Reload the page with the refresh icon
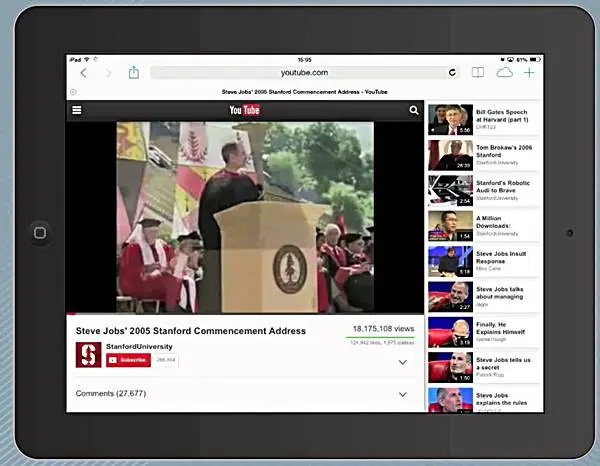Image resolution: width=600 pixels, height=466 pixels. click(452, 72)
